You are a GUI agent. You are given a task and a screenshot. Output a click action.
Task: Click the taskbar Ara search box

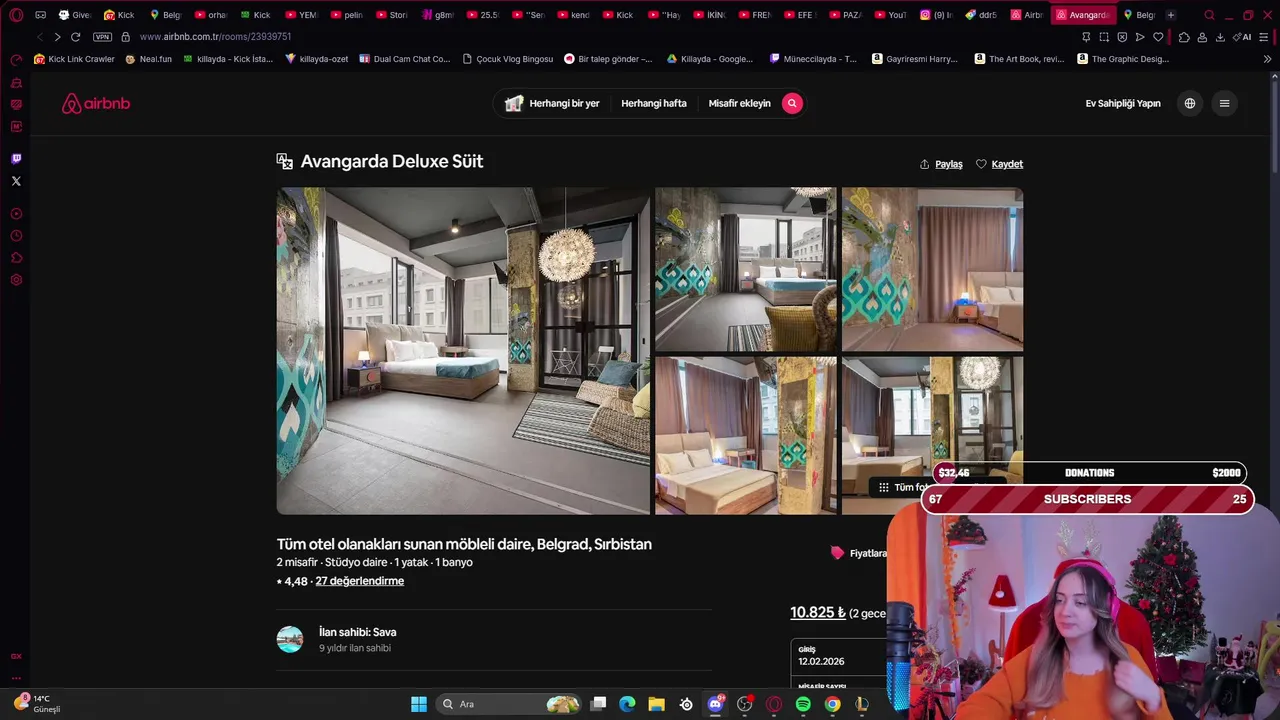pyautogui.click(x=510, y=704)
